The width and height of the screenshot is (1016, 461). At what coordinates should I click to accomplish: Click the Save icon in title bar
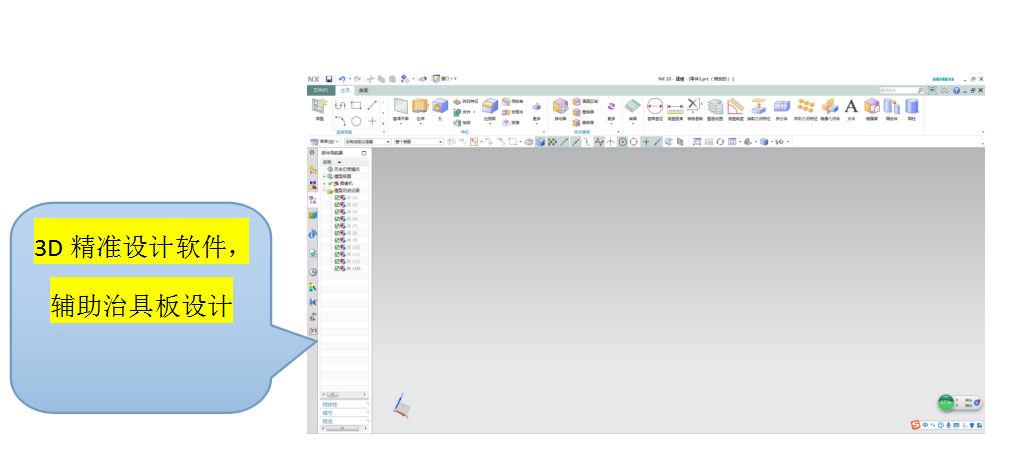pyautogui.click(x=329, y=78)
